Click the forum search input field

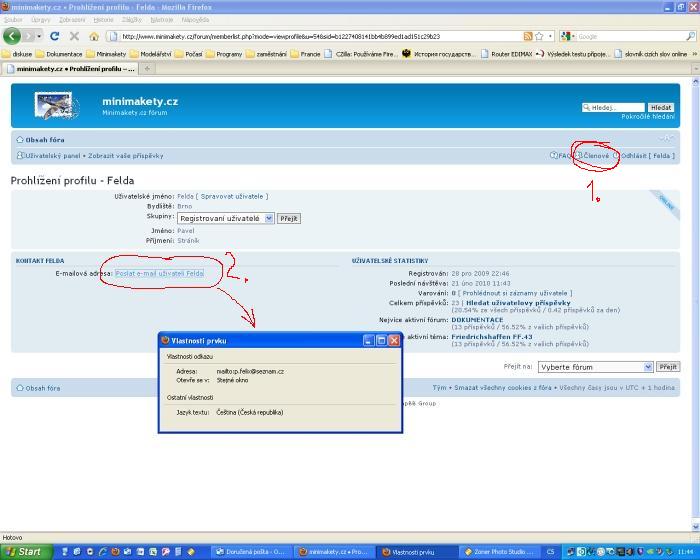(616, 107)
